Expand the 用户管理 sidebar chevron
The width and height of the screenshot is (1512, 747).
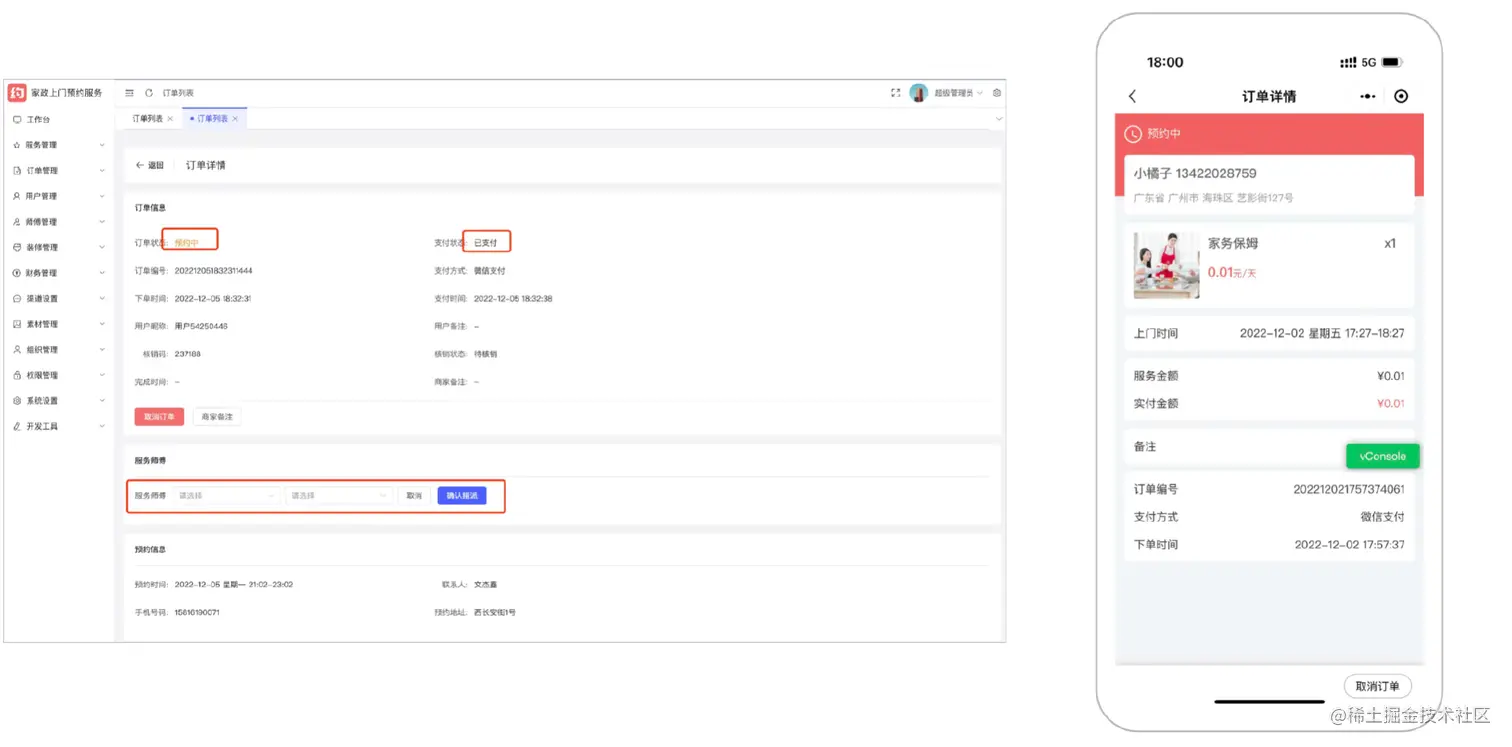(102, 197)
